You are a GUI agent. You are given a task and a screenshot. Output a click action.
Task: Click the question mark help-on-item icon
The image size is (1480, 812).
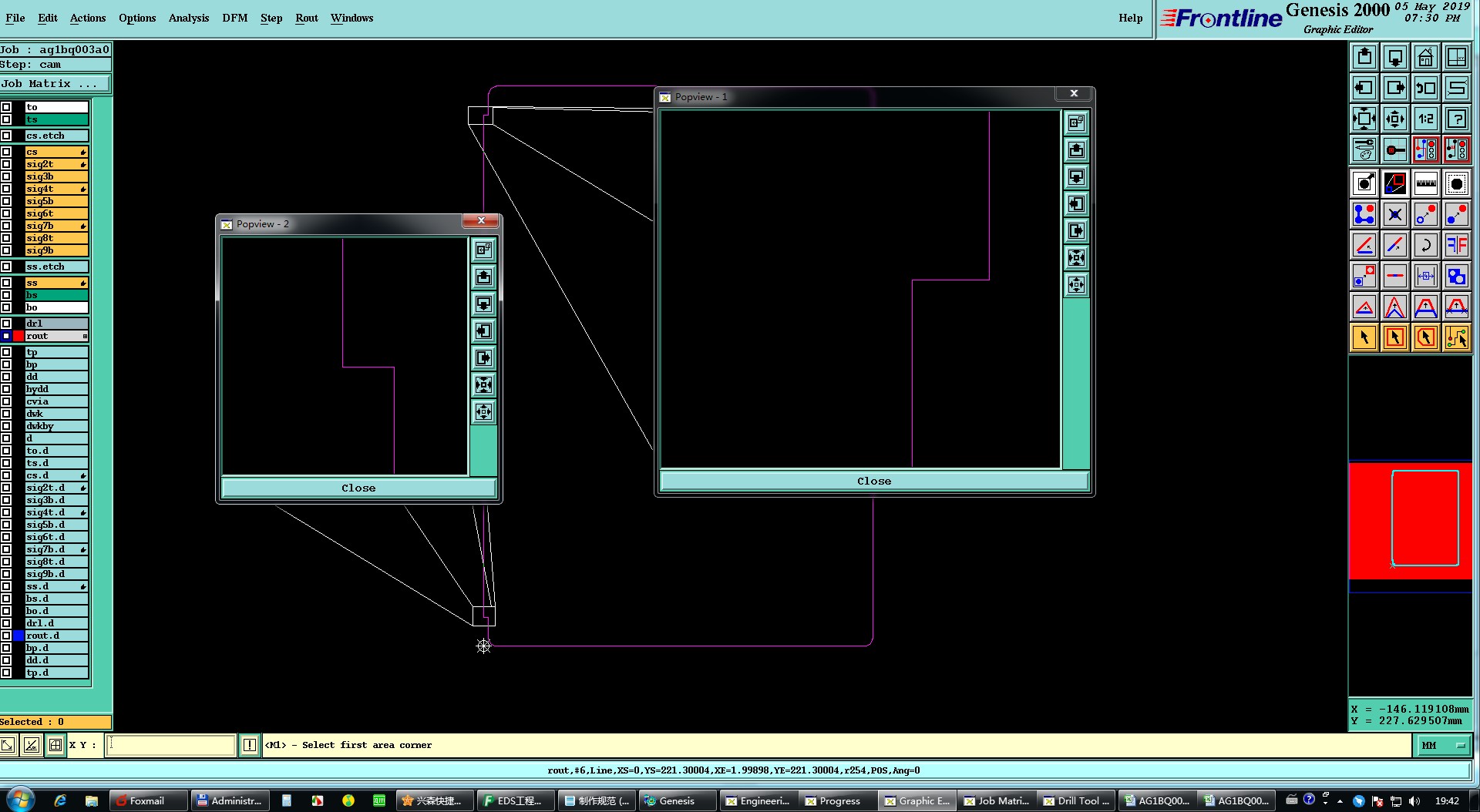(x=1457, y=119)
